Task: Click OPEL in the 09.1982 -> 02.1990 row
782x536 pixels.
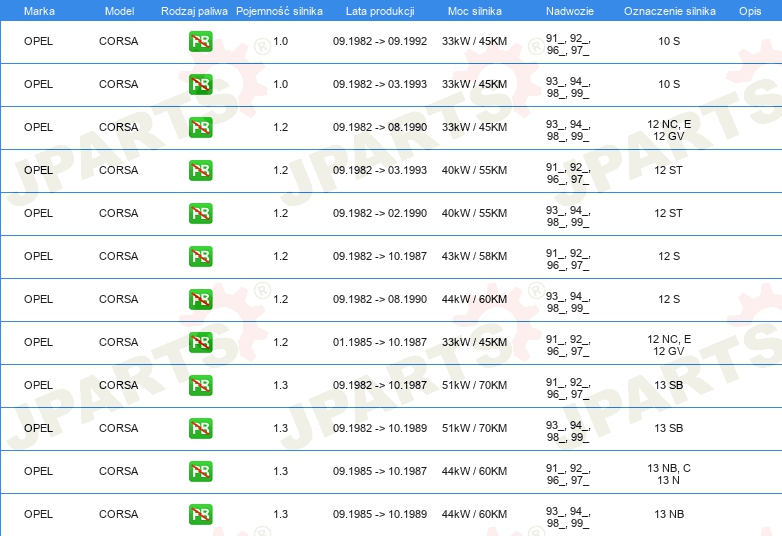Action: click(x=38, y=213)
